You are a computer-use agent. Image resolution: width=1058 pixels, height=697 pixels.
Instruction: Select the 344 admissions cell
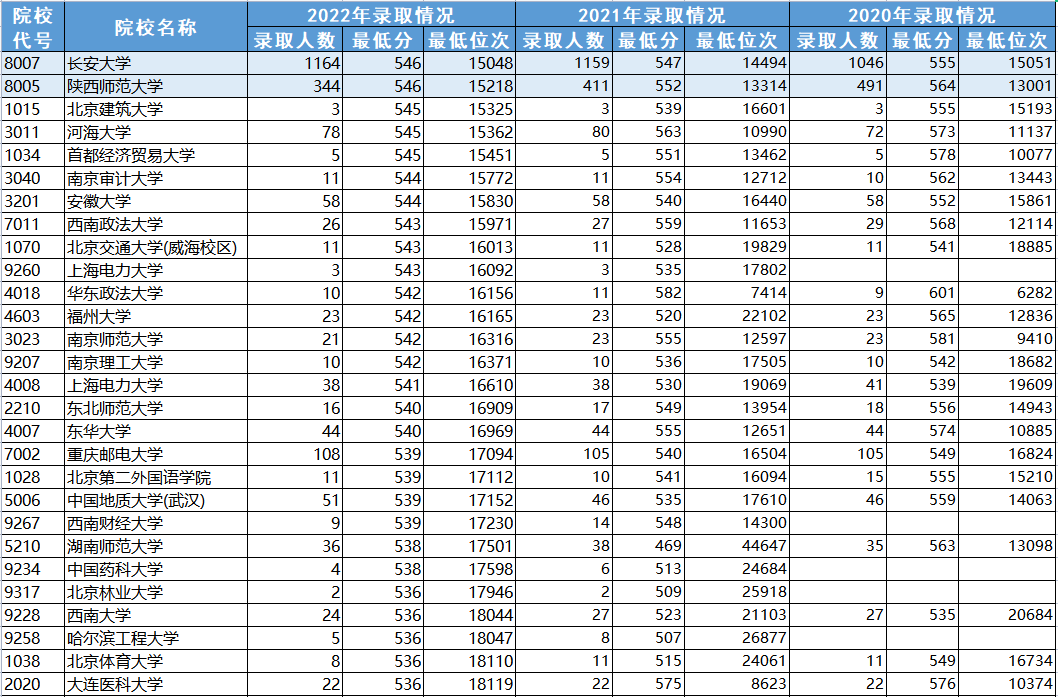coord(296,87)
